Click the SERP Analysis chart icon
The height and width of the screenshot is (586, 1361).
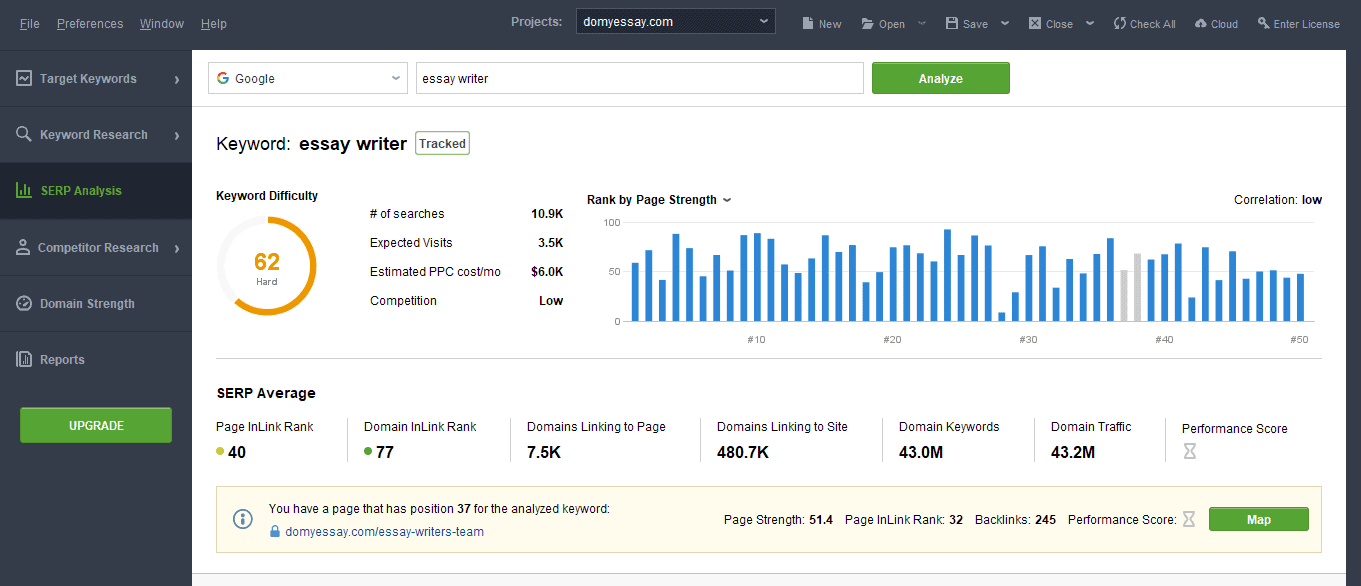tap(22, 190)
